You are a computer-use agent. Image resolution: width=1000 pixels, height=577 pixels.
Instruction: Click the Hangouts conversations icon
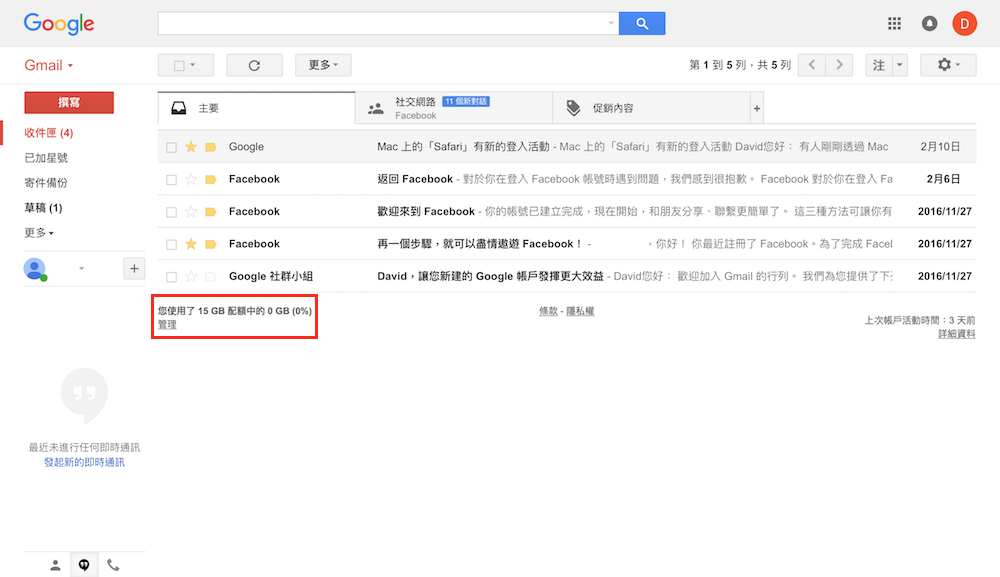84,565
